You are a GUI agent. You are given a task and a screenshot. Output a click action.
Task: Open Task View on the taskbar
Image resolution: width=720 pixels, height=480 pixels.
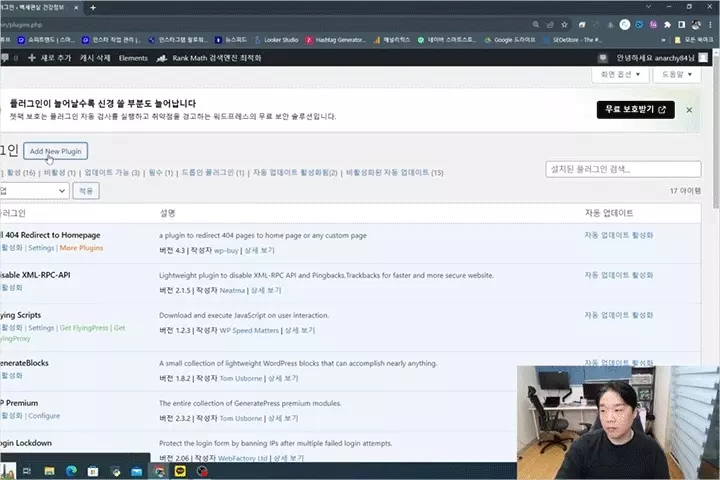click(27, 471)
